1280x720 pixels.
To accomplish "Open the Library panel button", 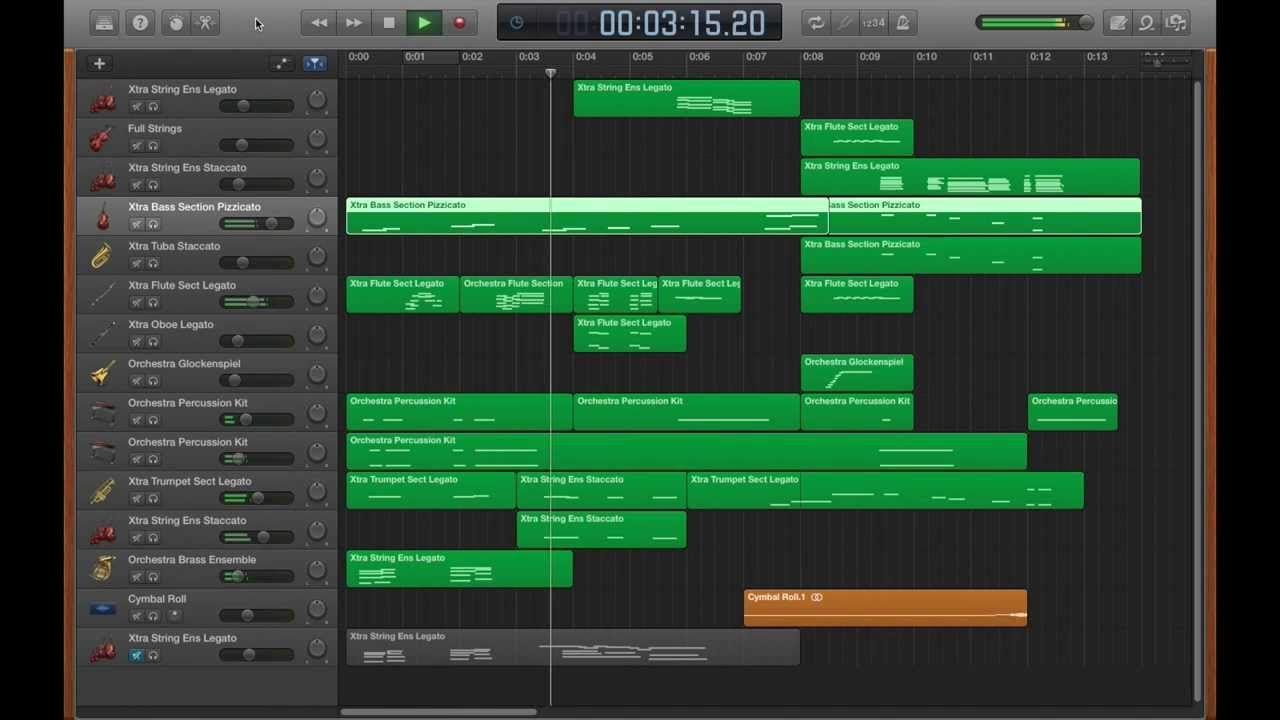I will 104,23.
